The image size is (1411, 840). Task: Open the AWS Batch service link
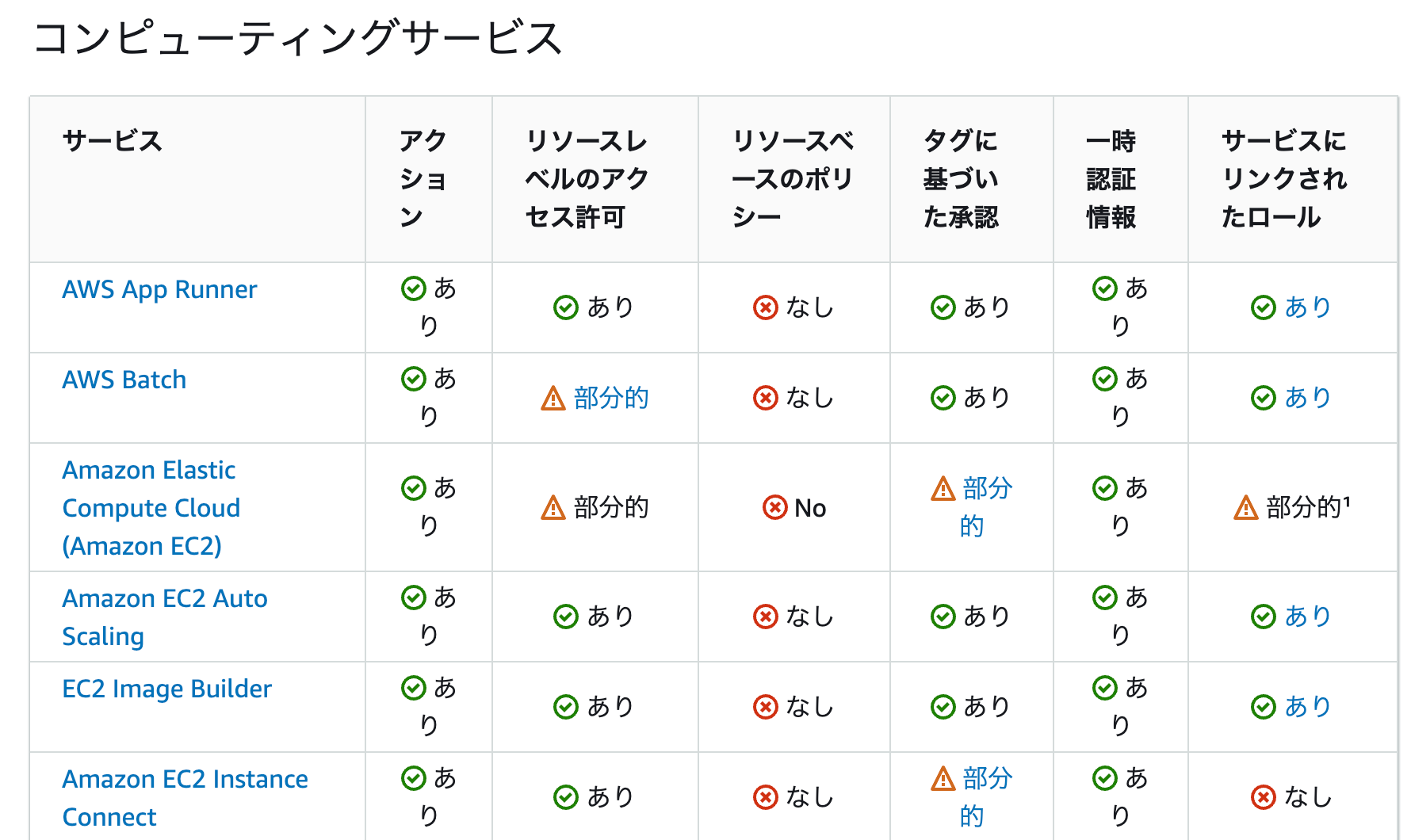tap(124, 380)
